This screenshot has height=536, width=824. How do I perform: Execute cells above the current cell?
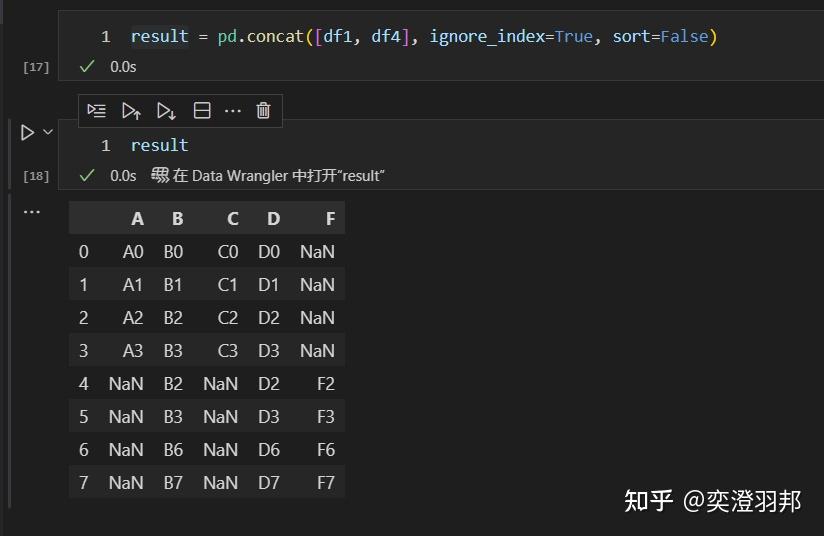[x=131, y=111]
